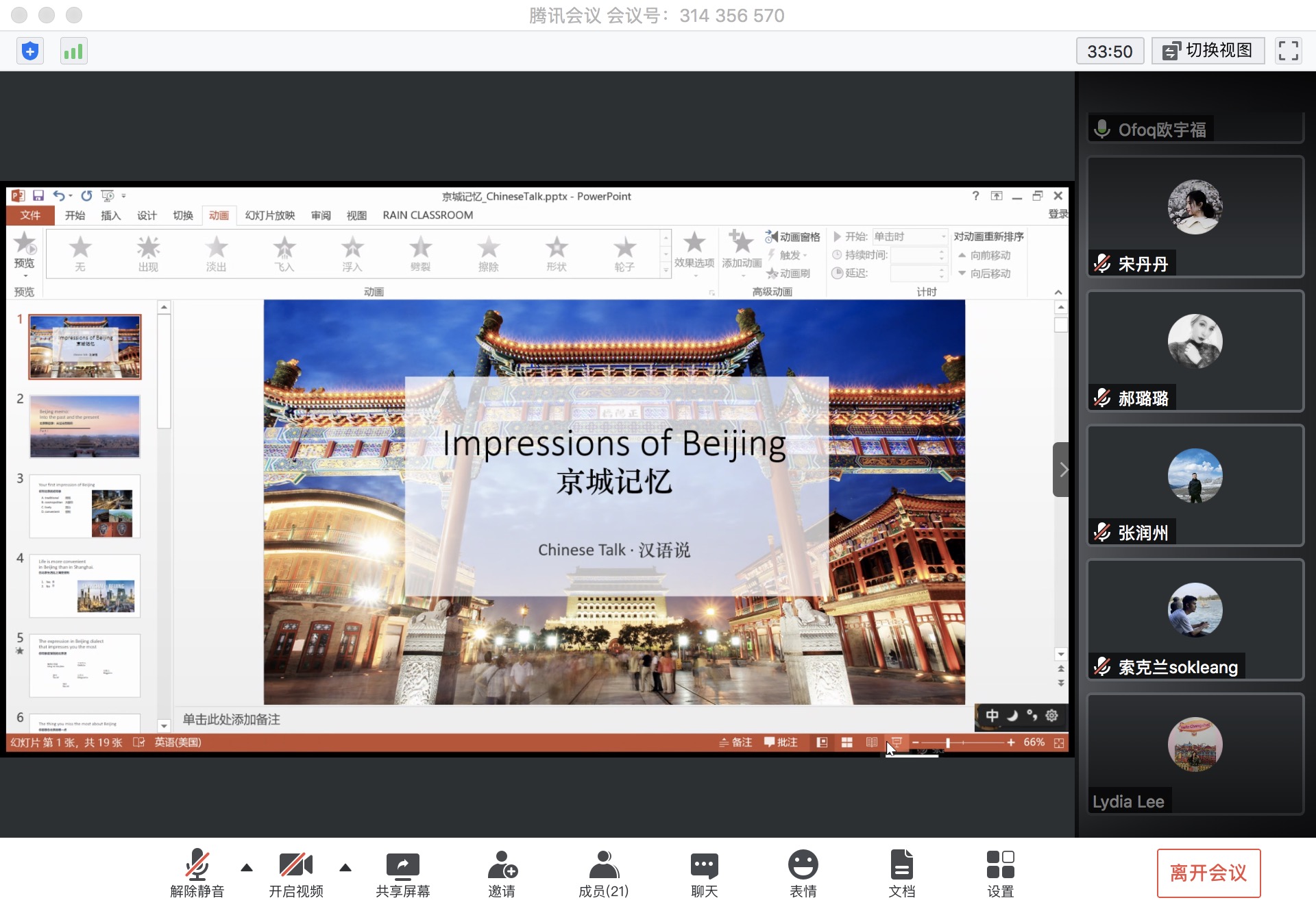This screenshot has width=1316, height=909.
Task: Collapse participant panel chevron
Action: click(x=1062, y=470)
